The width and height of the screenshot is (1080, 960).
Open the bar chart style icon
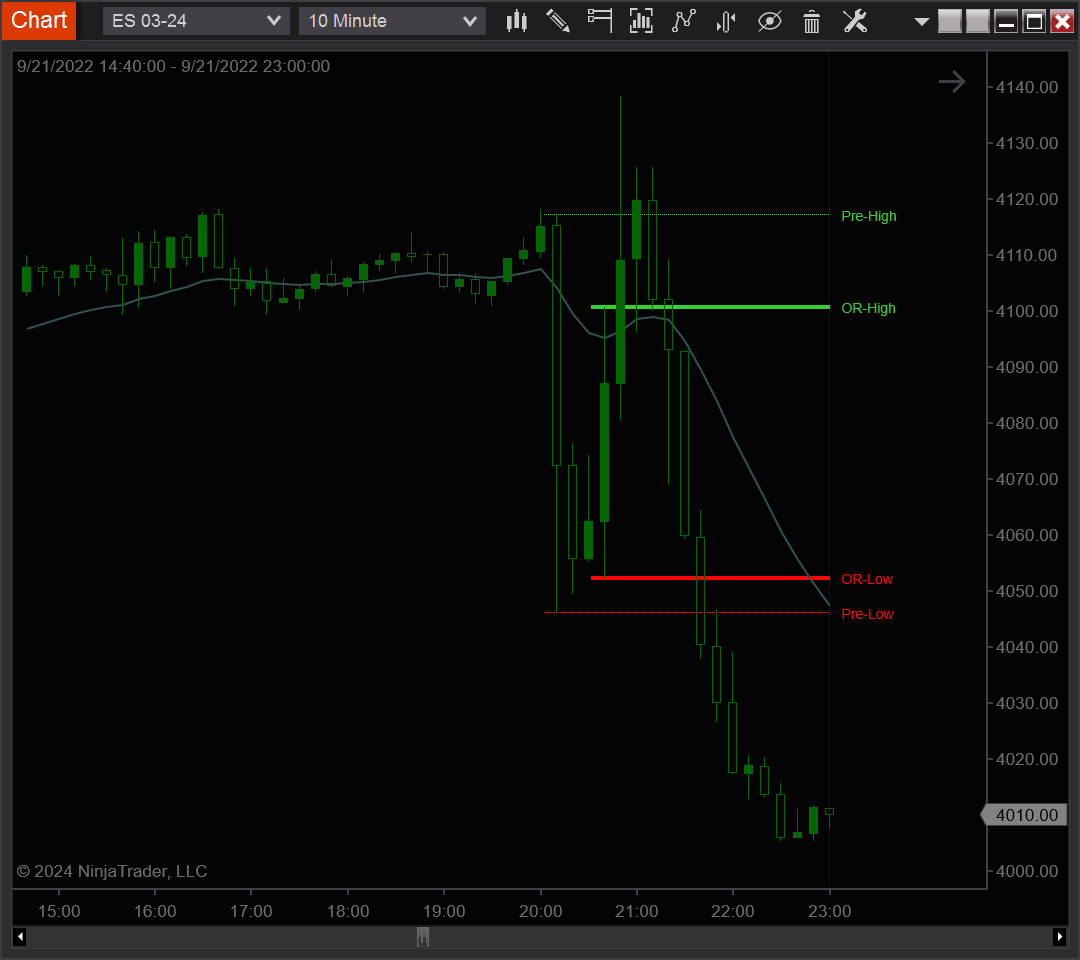(x=517, y=21)
